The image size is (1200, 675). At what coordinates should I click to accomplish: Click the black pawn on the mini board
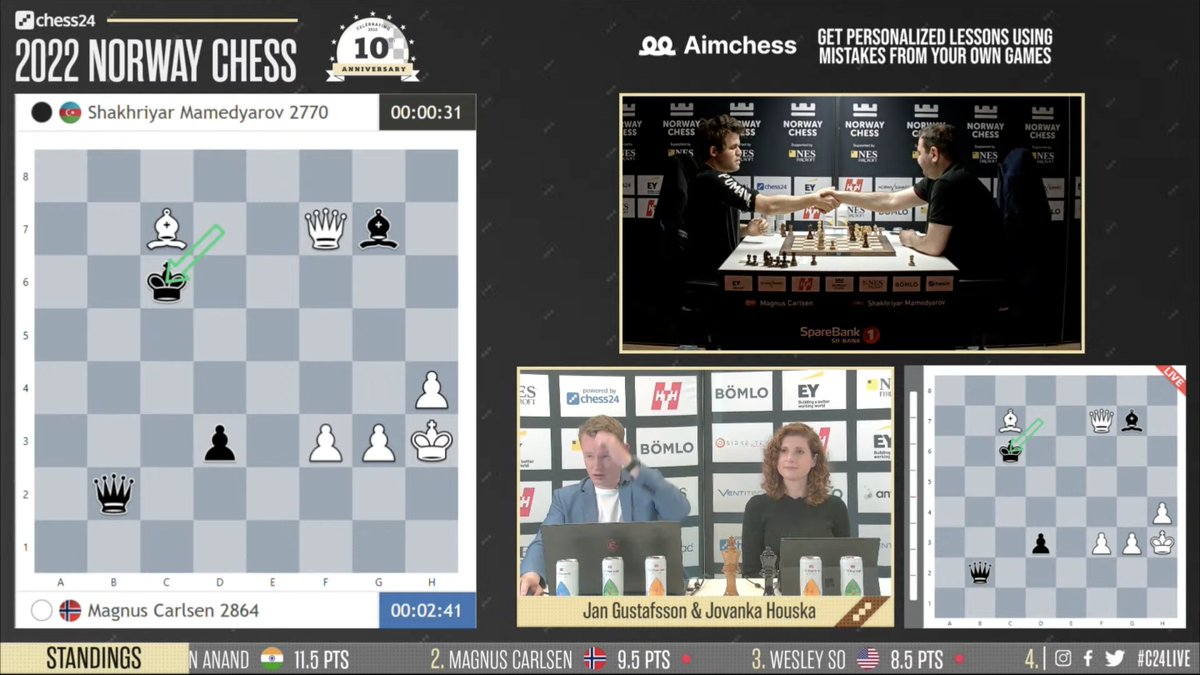[x=1040, y=543]
